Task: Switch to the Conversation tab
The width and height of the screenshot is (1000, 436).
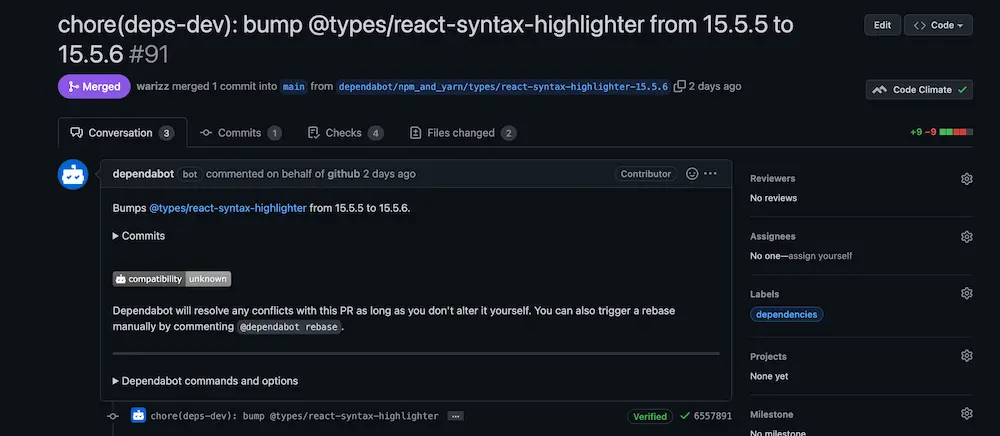Action: point(122,133)
